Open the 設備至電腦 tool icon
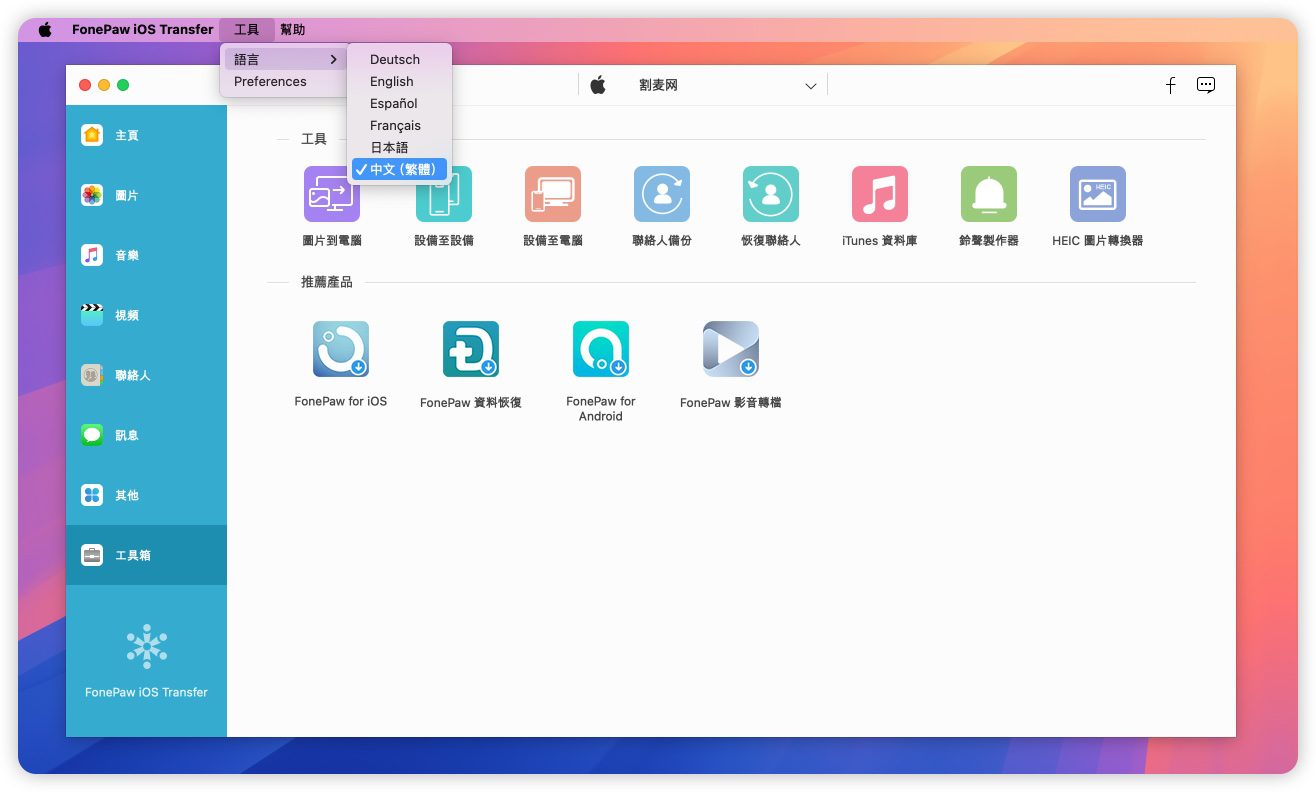 (x=553, y=194)
